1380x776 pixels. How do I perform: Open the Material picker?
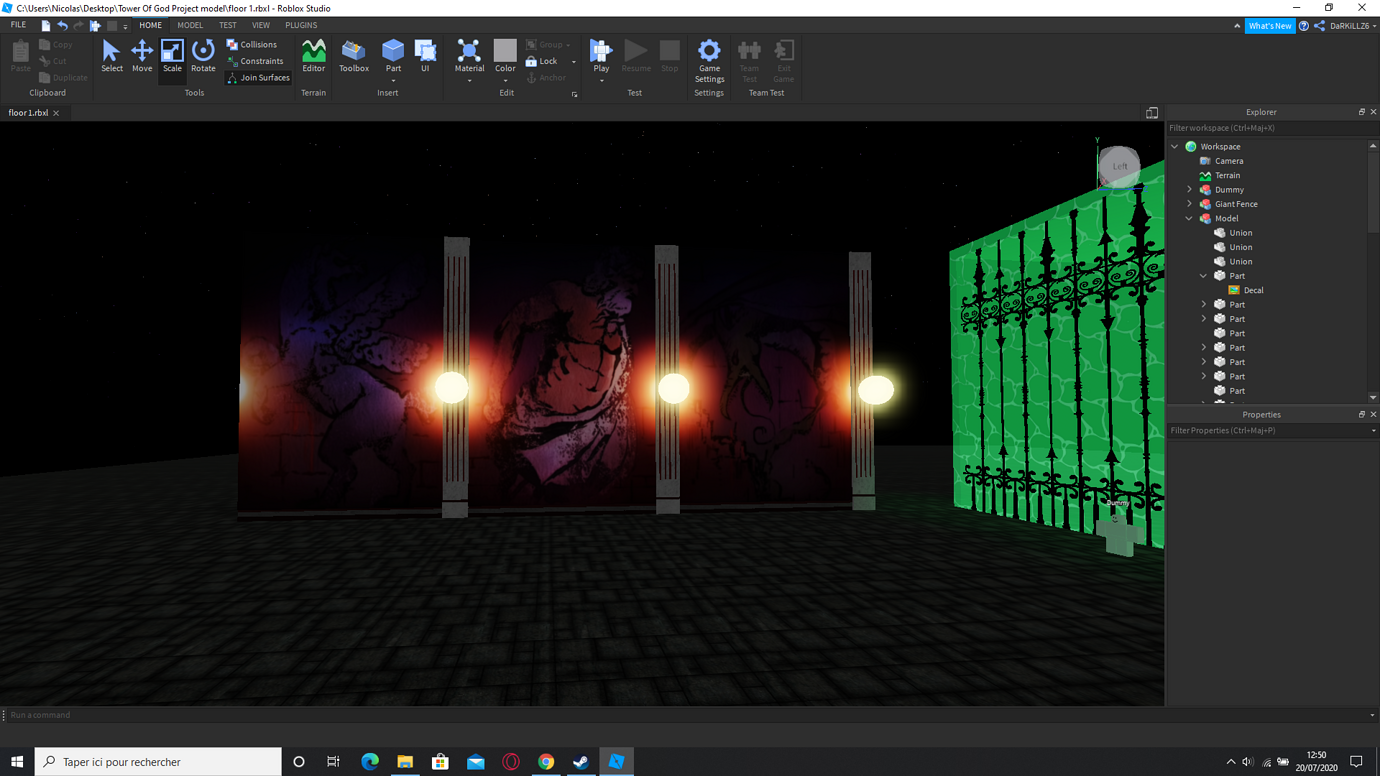click(x=469, y=56)
